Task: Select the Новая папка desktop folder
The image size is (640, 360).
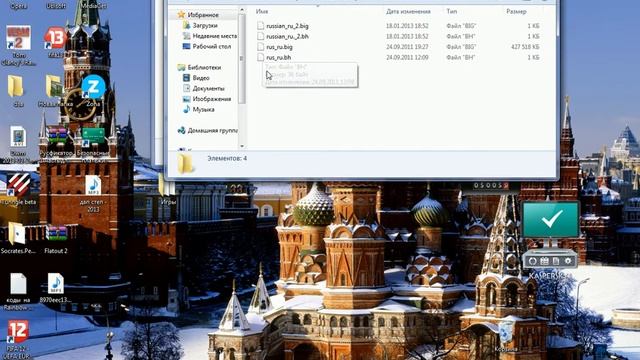Action: 55,91
